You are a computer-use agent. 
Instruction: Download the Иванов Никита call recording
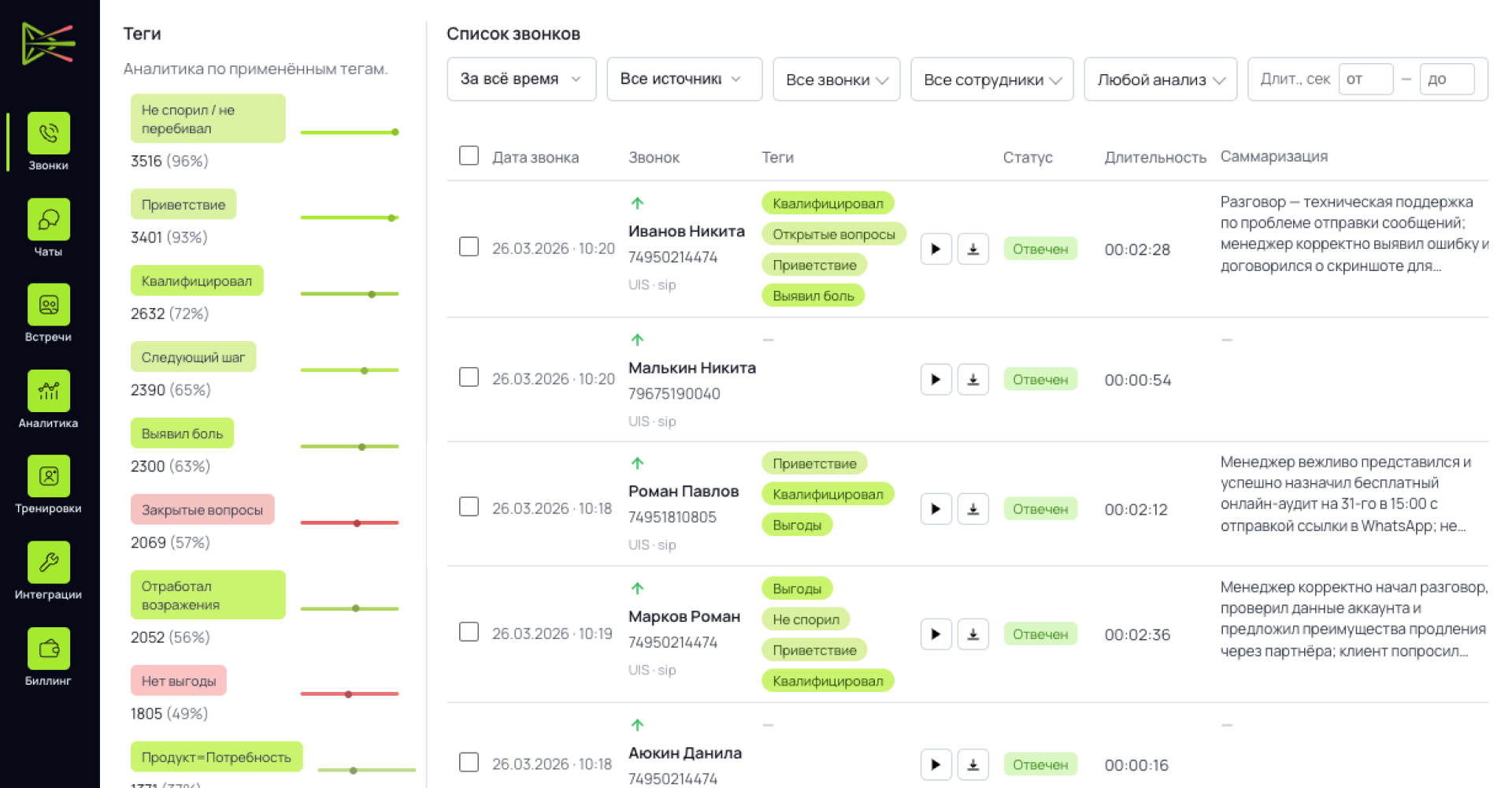pyautogui.click(x=973, y=249)
